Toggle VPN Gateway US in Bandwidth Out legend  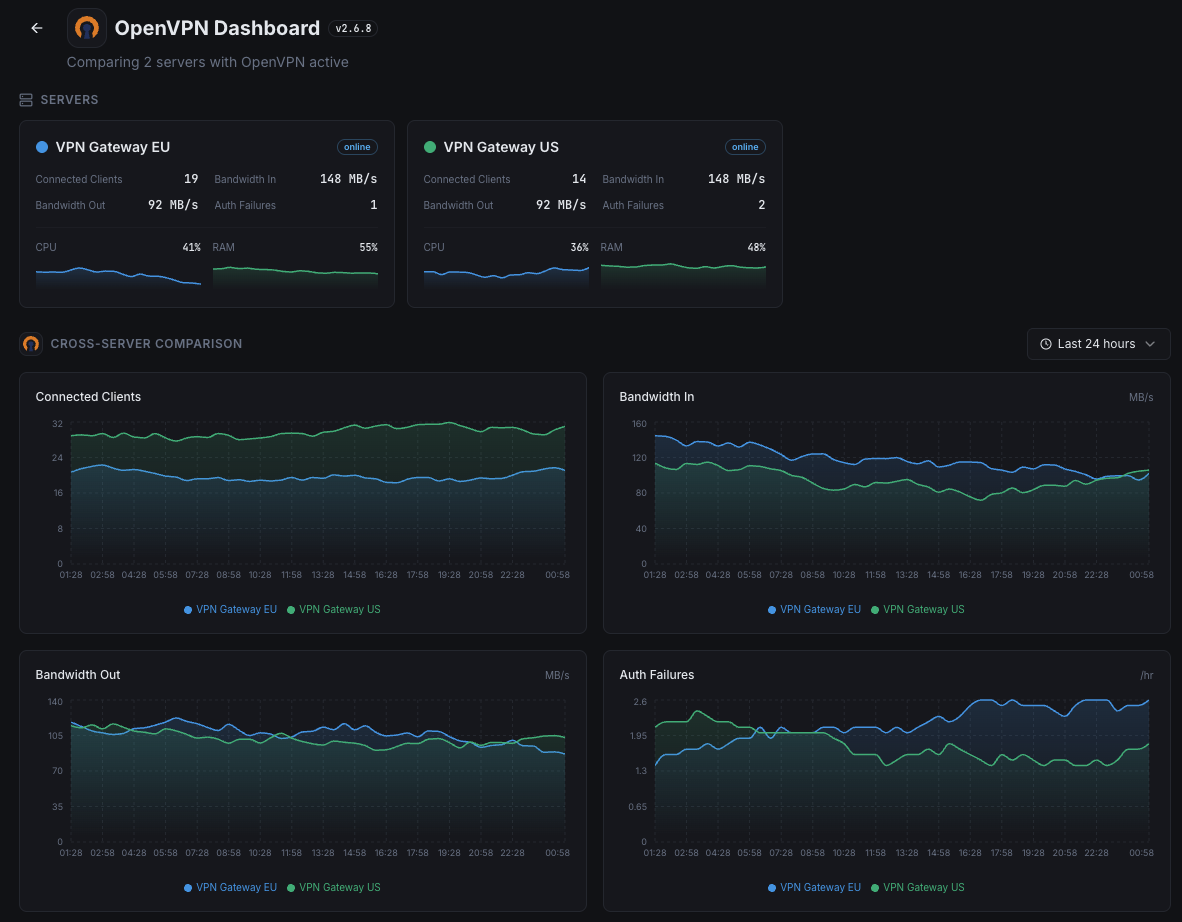point(334,887)
